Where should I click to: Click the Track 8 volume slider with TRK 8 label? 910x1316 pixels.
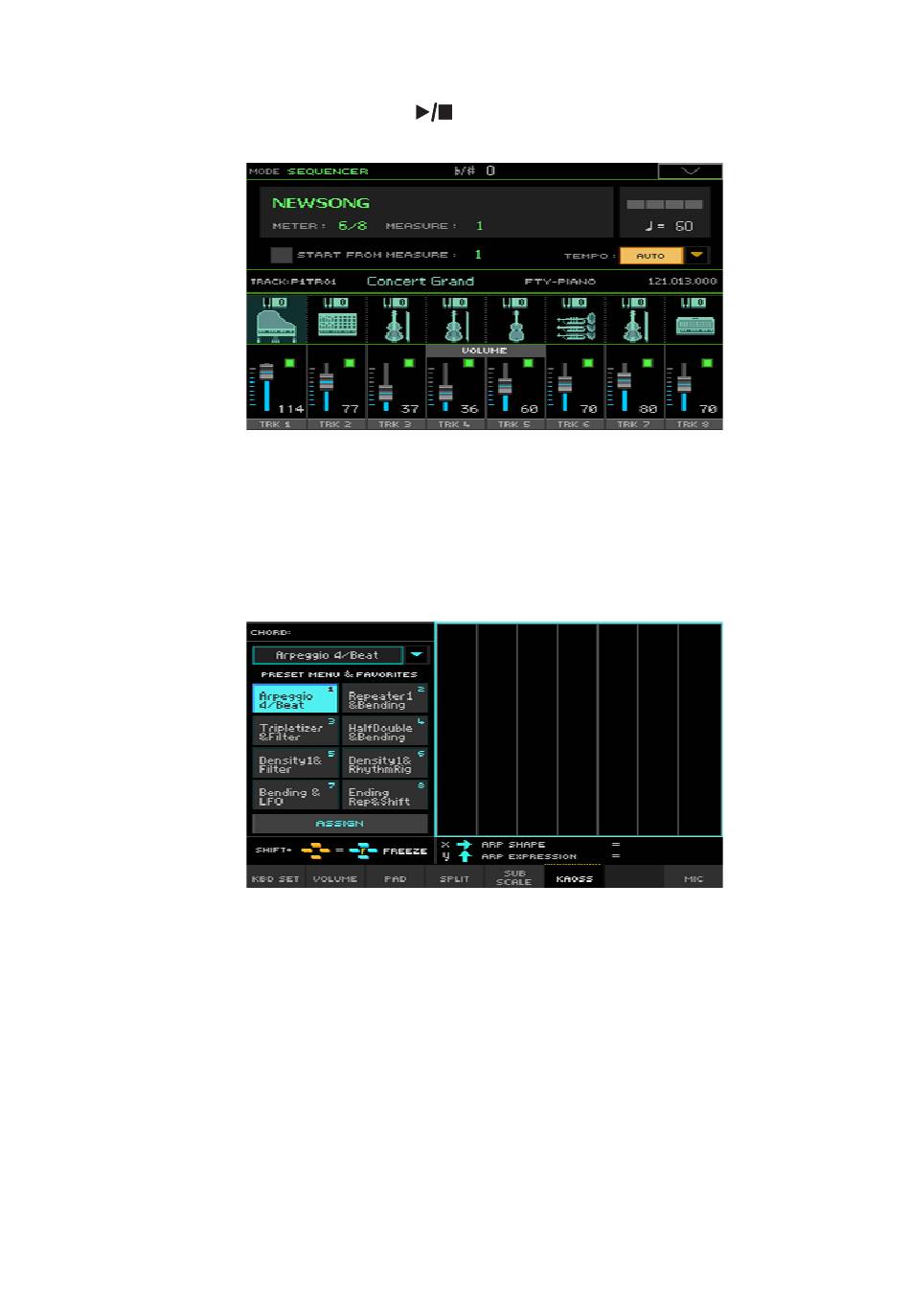[x=684, y=386]
